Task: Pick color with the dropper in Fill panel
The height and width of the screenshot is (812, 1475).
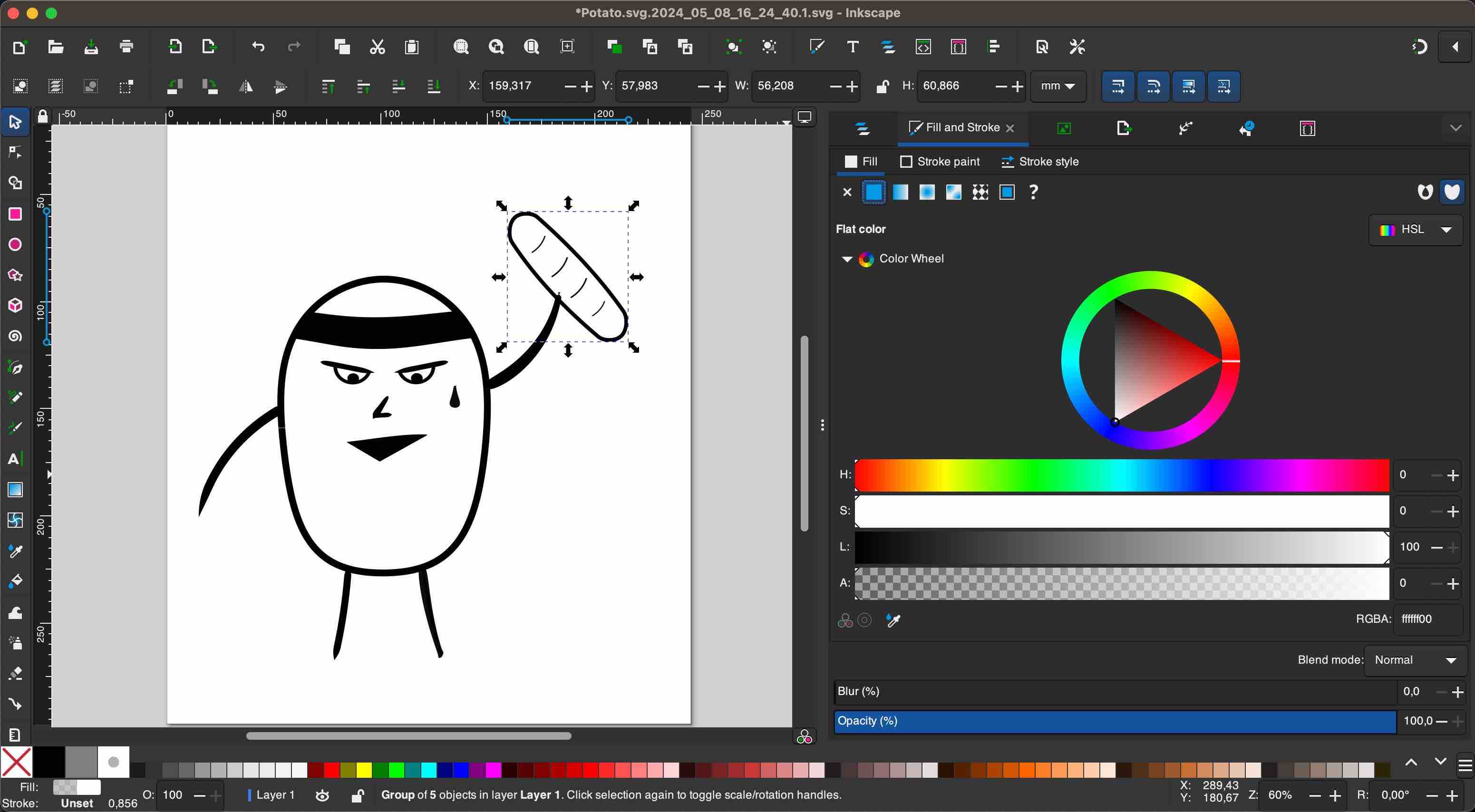Action: click(893, 620)
